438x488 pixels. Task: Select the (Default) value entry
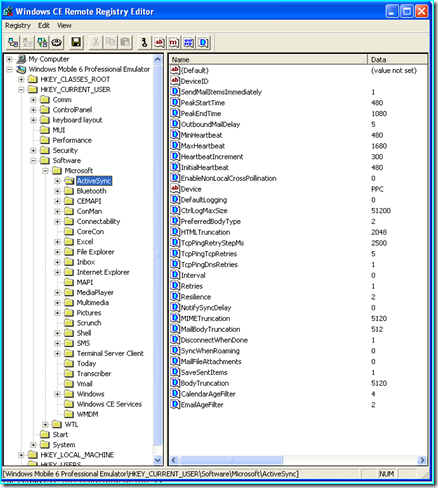click(x=195, y=70)
